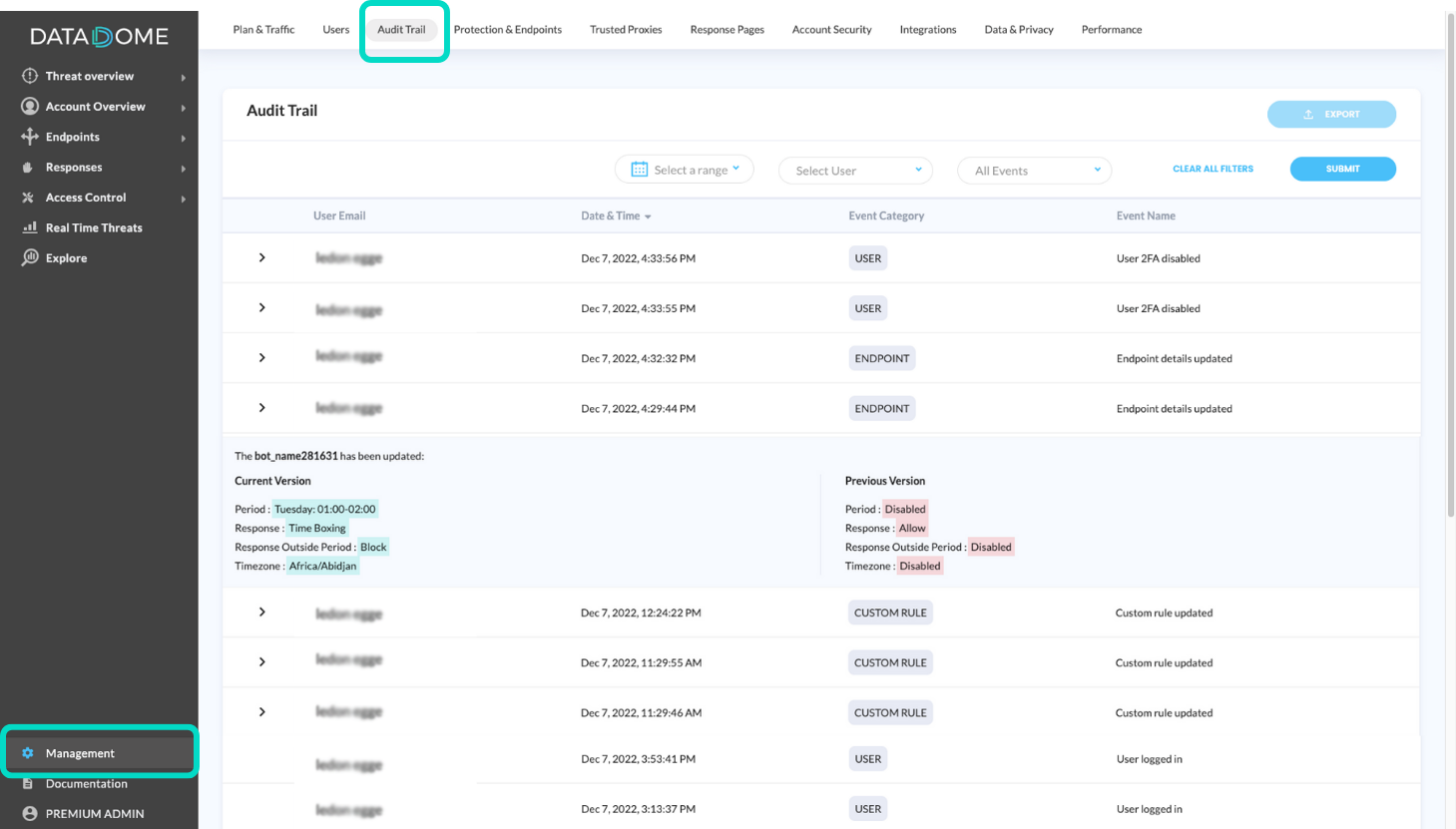Viewport: 1456px width, 829px height.
Task: Open the All Events filter dropdown
Action: (1034, 170)
